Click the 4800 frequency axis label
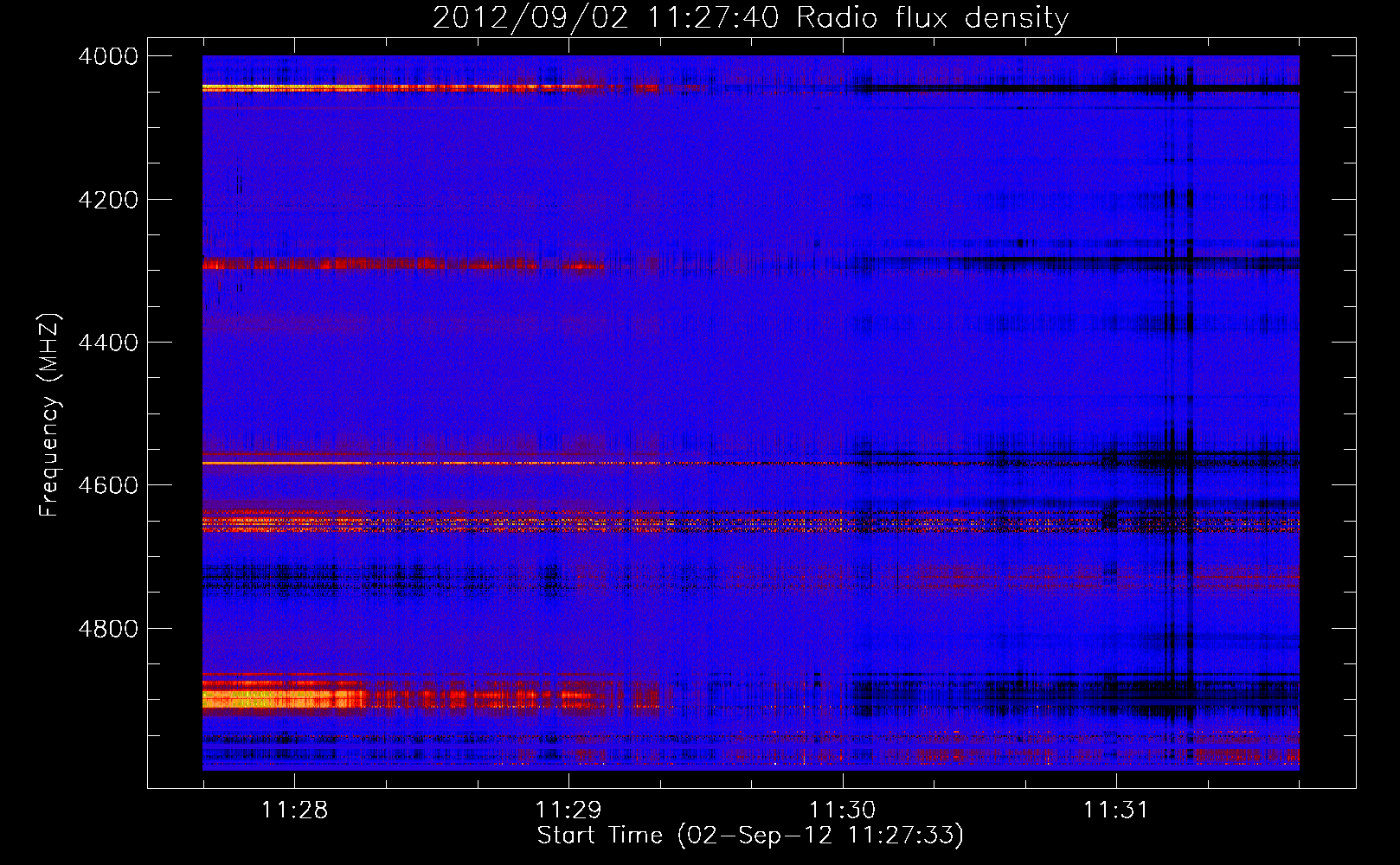This screenshot has height=865, width=1400. [108, 629]
